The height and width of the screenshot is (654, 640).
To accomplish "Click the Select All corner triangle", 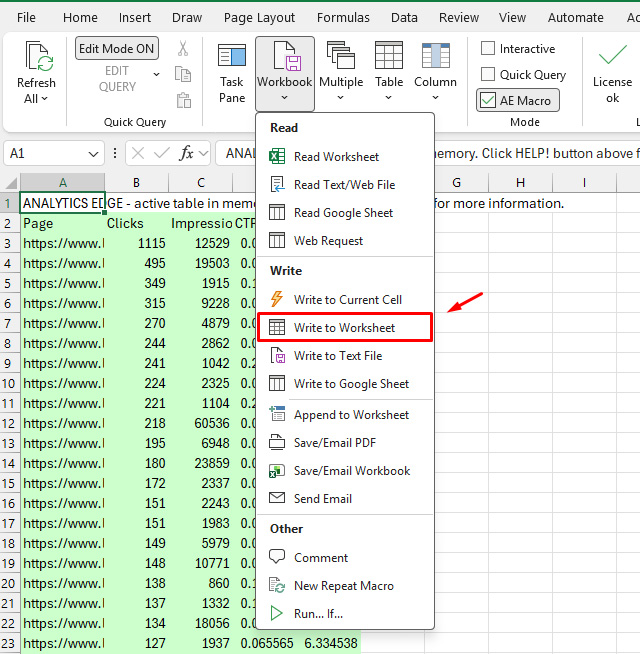I will point(11,183).
